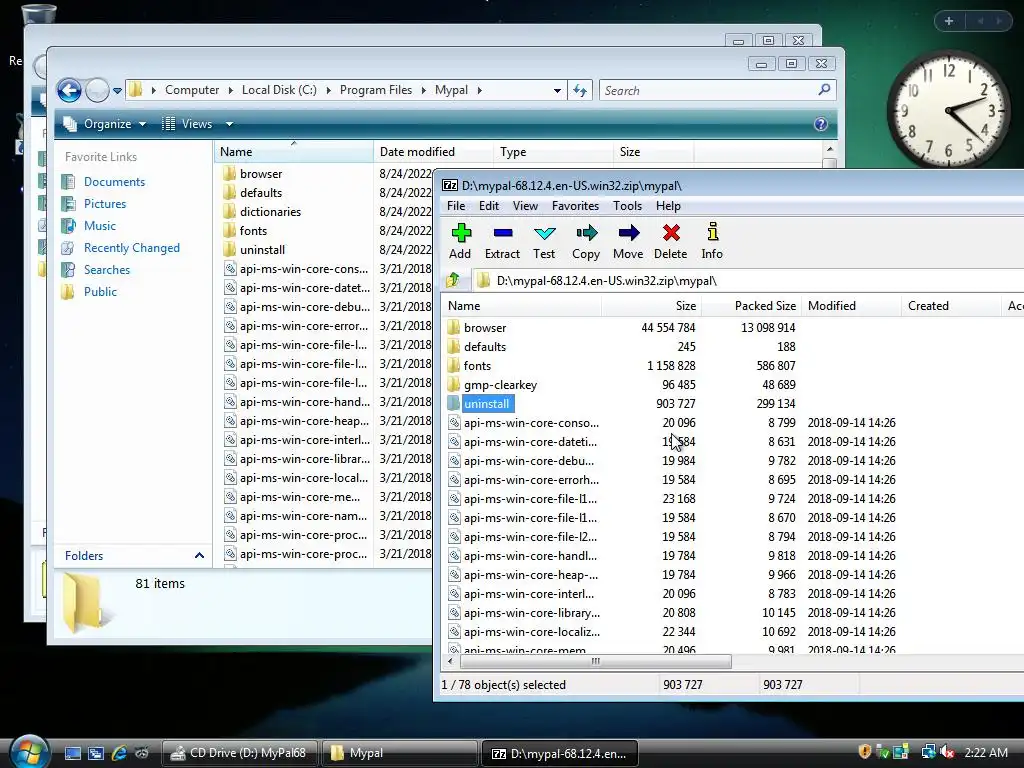The width and height of the screenshot is (1024, 768).
Task: Click Switch between windows Quick Launch icon
Action: (x=96, y=753)
